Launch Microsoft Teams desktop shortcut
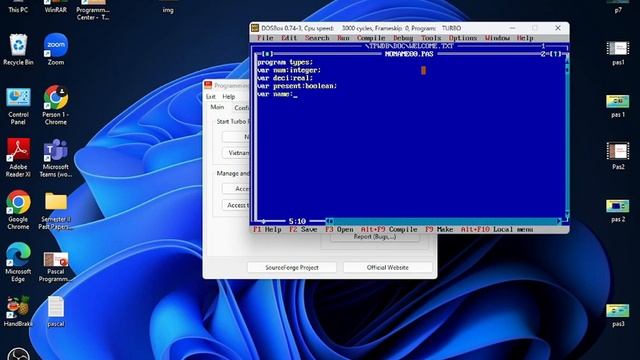640x360 pixels. (56, 158)
